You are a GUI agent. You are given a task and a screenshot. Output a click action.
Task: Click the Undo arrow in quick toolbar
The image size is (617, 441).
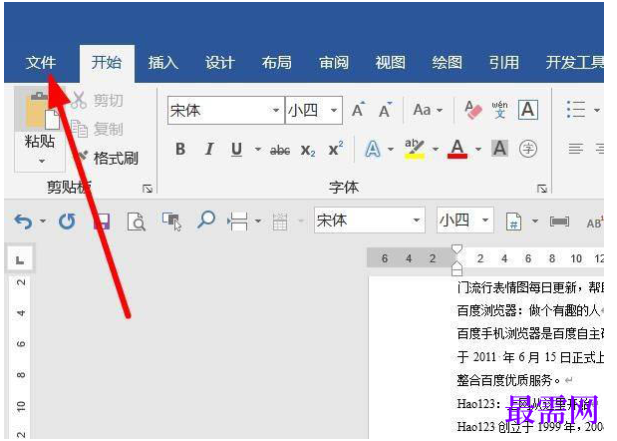[23, 221]
